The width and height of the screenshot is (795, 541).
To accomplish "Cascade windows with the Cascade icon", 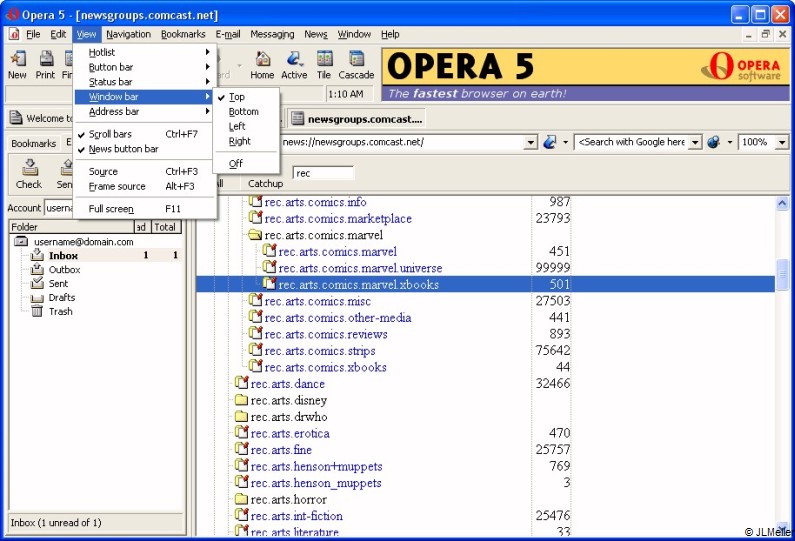I will click(x=356, y=59).
